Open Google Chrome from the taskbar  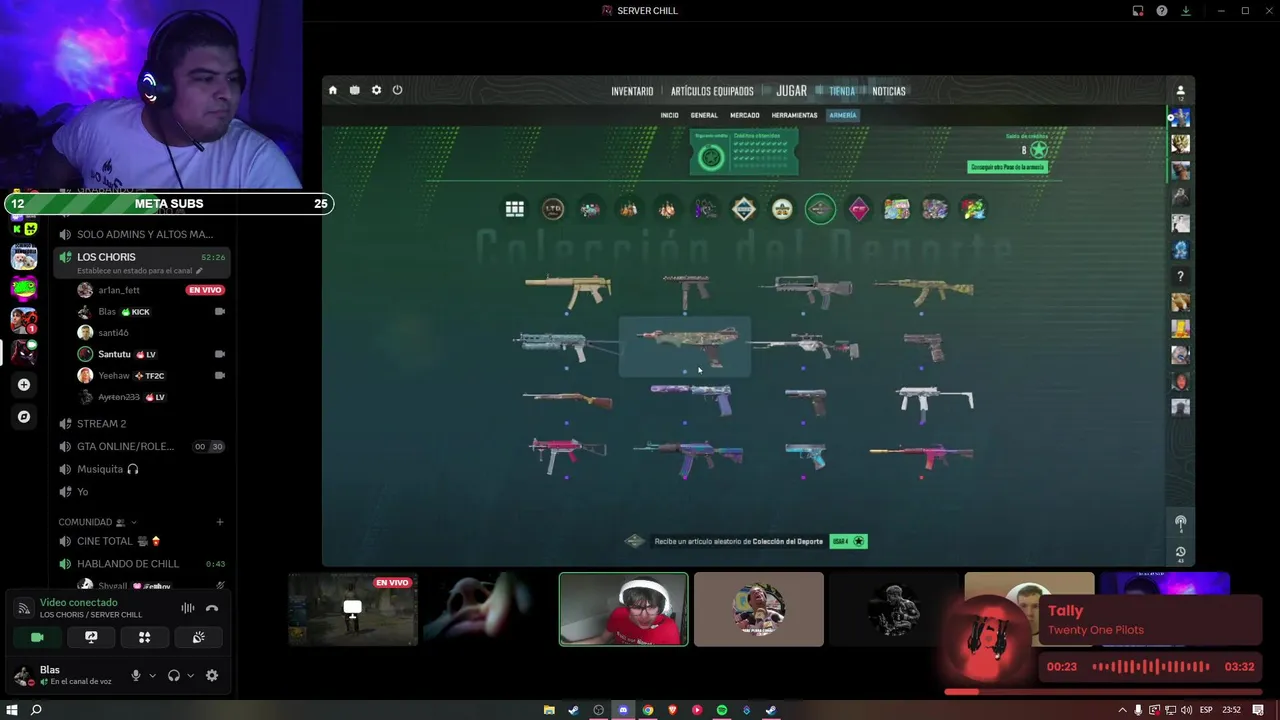coord(648,710)
